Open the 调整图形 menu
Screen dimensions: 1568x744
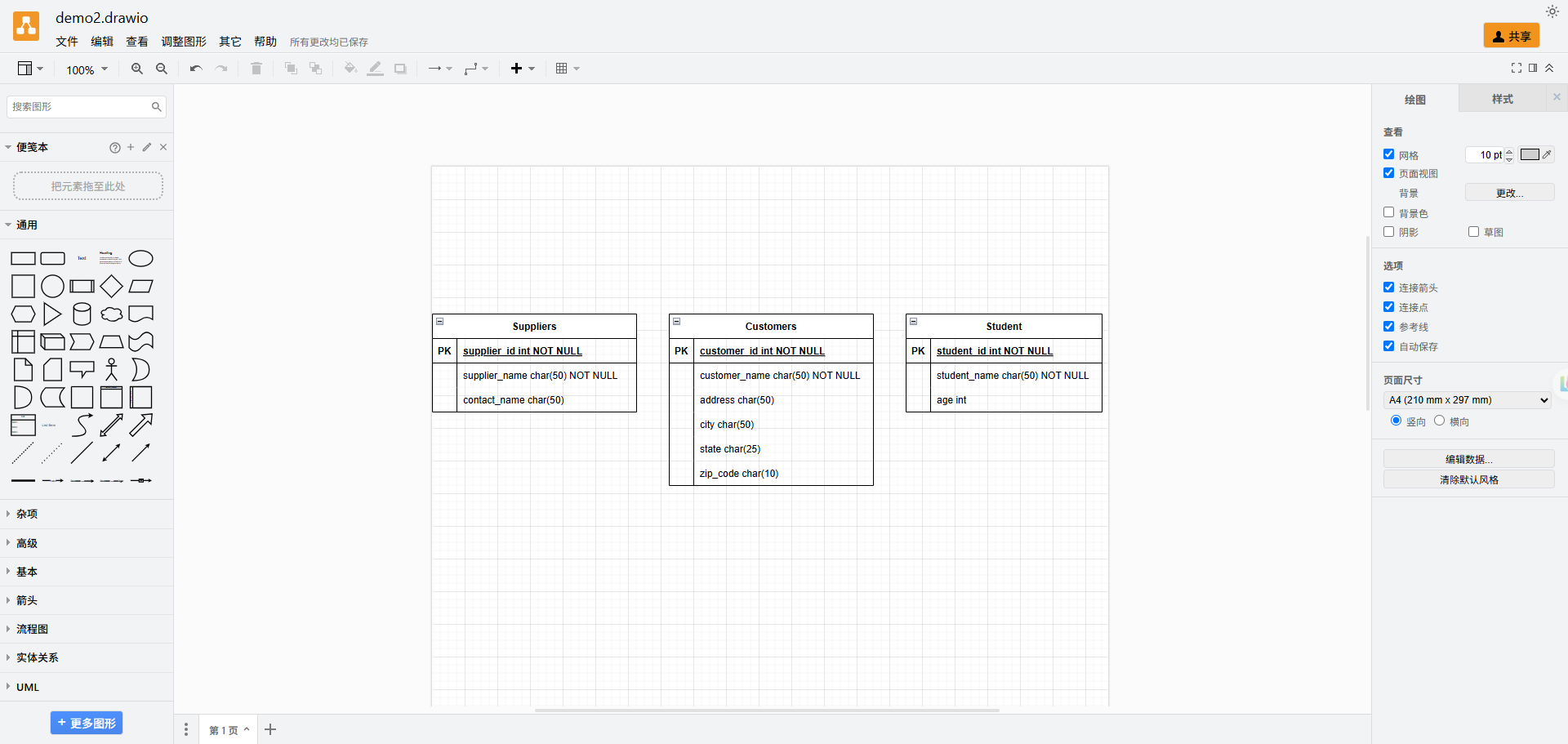pyautogui.click(x=184, y=42)
